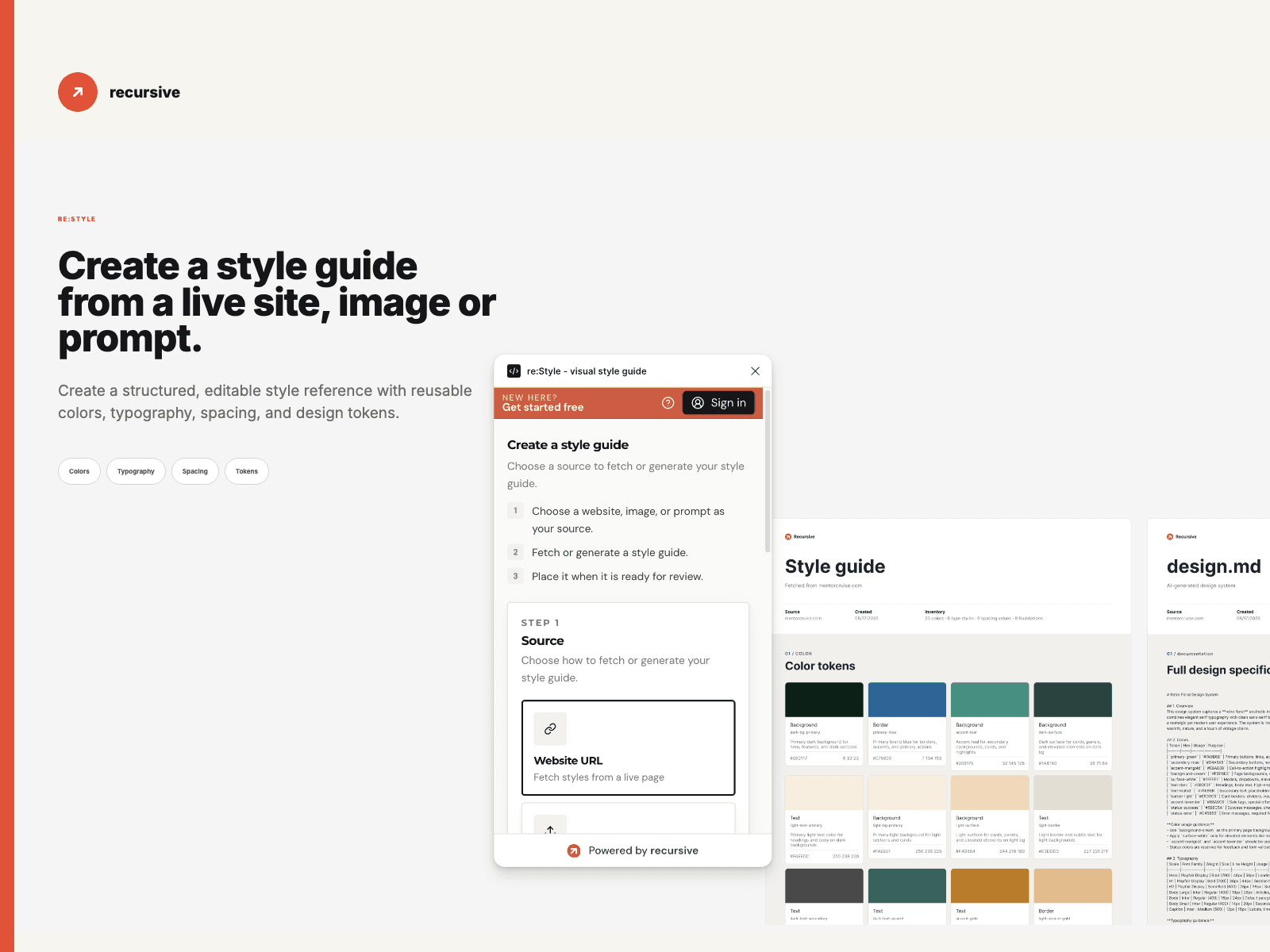Click the plugin panel vertical scrollbar
The width and height of the screenshot is (1270, 952).
768,472
